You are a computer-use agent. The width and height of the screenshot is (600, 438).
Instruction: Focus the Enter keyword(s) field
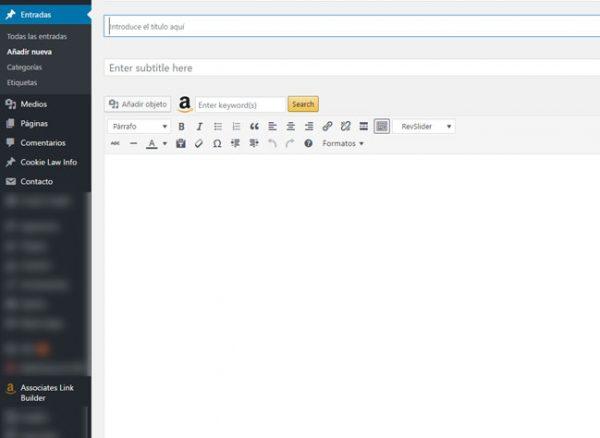pyautogui.click(x=240, y=105)
